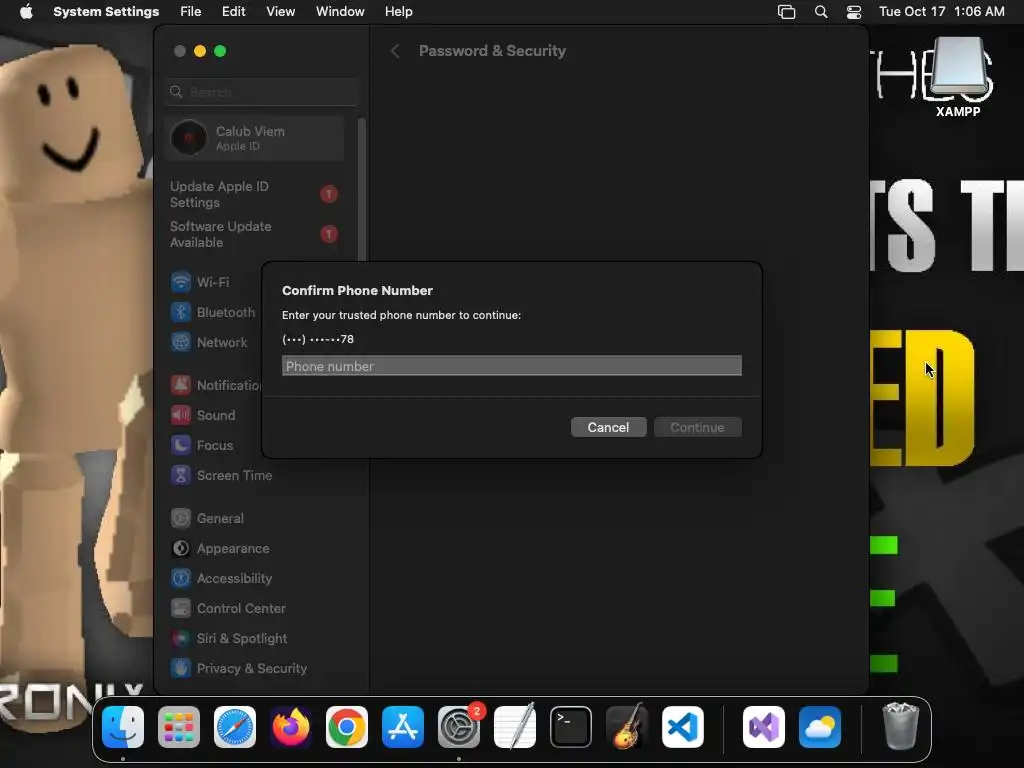The width and height of the screenshot is (1024, 768).
Task: Select Screen Time hourglass icon
Action: (181, 475)
